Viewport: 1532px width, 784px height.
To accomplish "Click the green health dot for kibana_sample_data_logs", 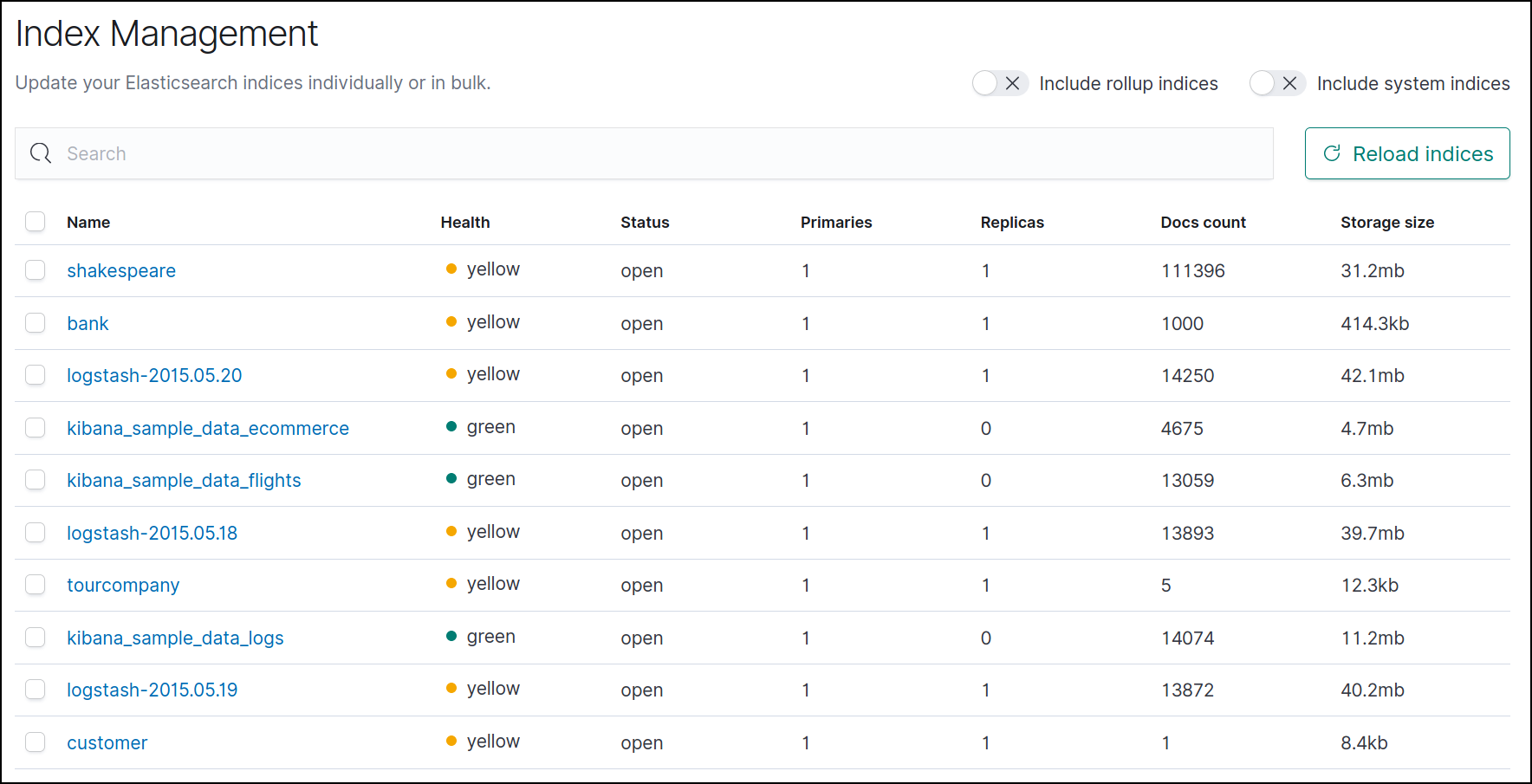I will (451, 636).
